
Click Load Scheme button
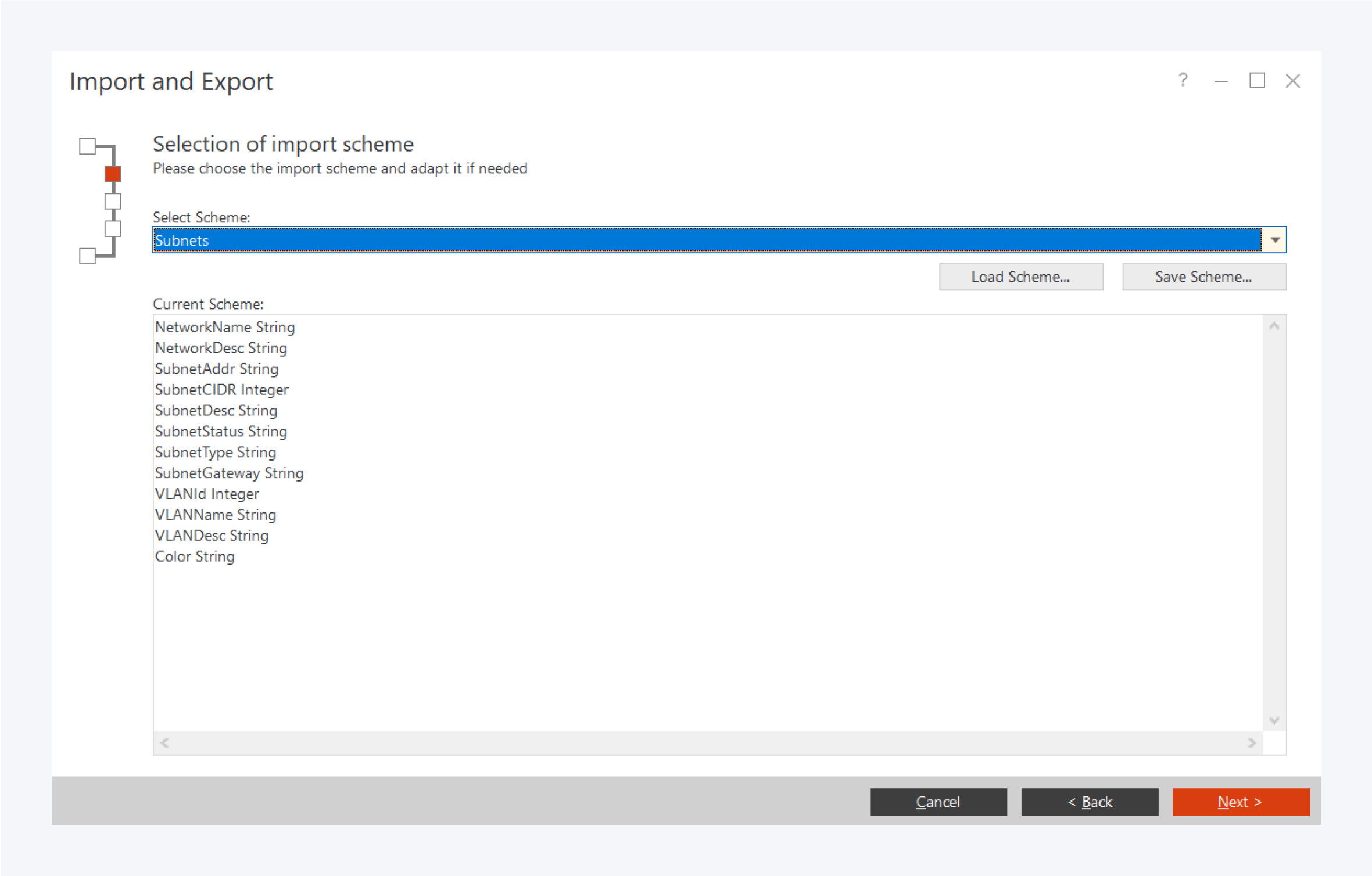1020,277
